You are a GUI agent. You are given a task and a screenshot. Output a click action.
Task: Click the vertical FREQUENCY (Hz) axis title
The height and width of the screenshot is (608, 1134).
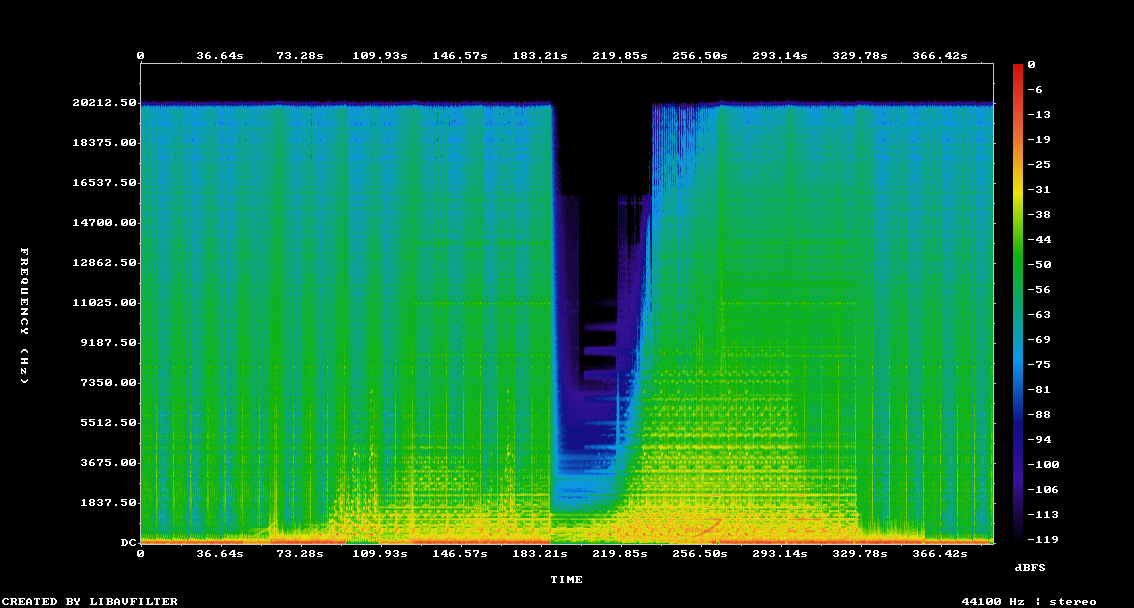(26, 315)
